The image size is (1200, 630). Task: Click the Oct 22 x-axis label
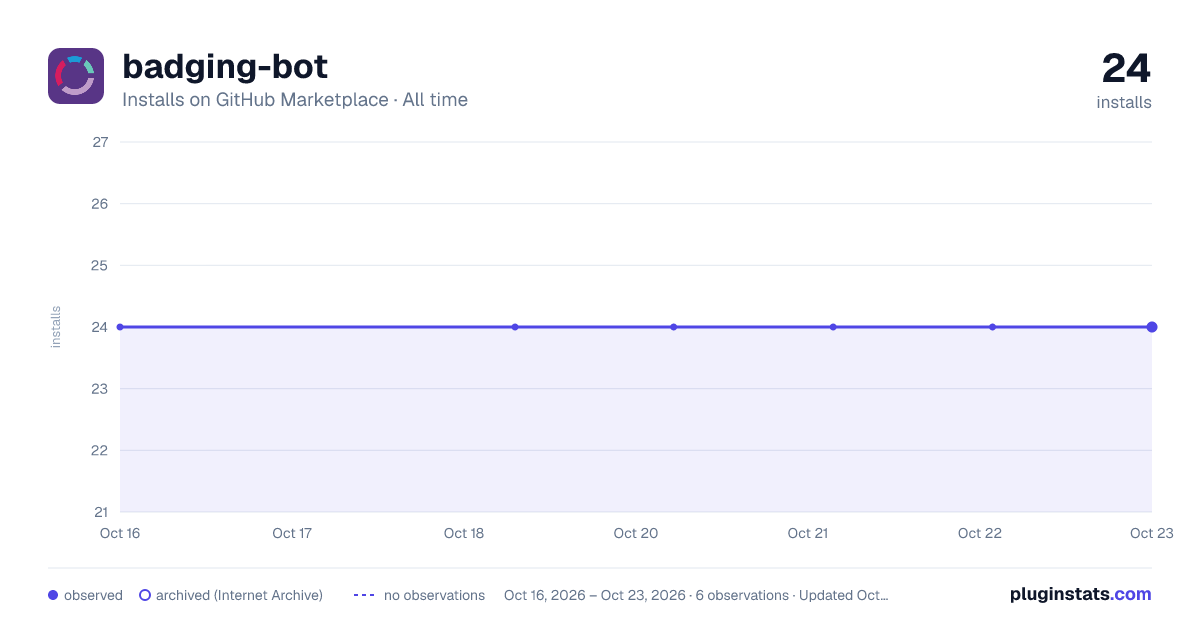[x=980, y=534]
